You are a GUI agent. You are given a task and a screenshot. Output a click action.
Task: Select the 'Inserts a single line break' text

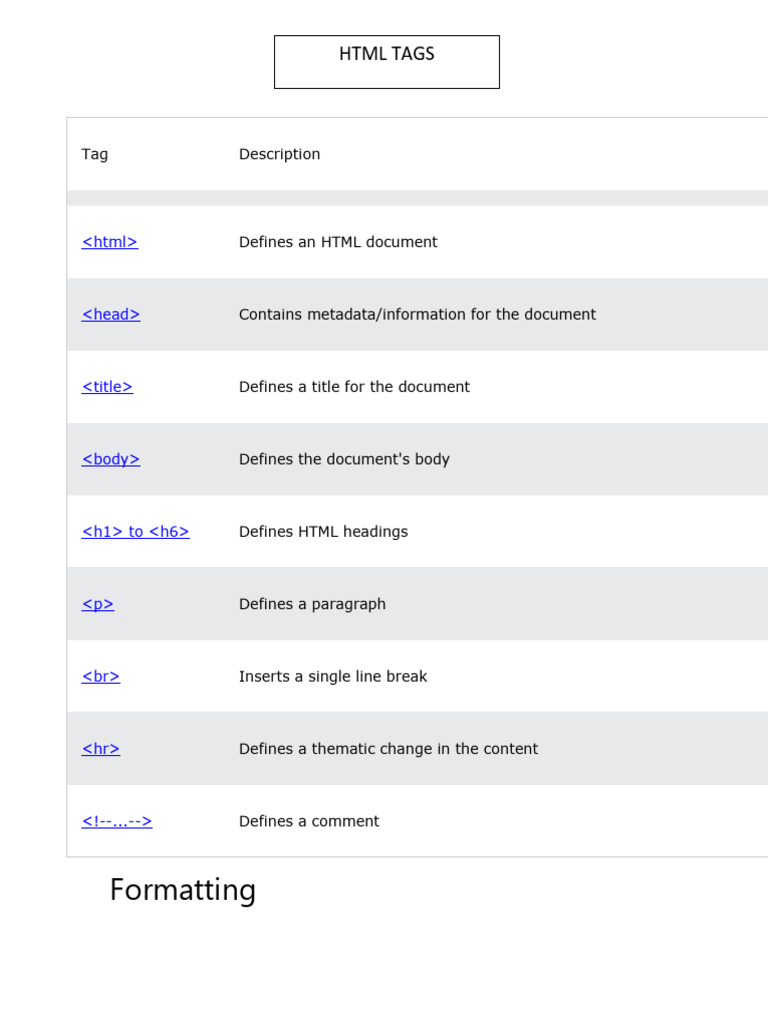(x=333, y=677)
